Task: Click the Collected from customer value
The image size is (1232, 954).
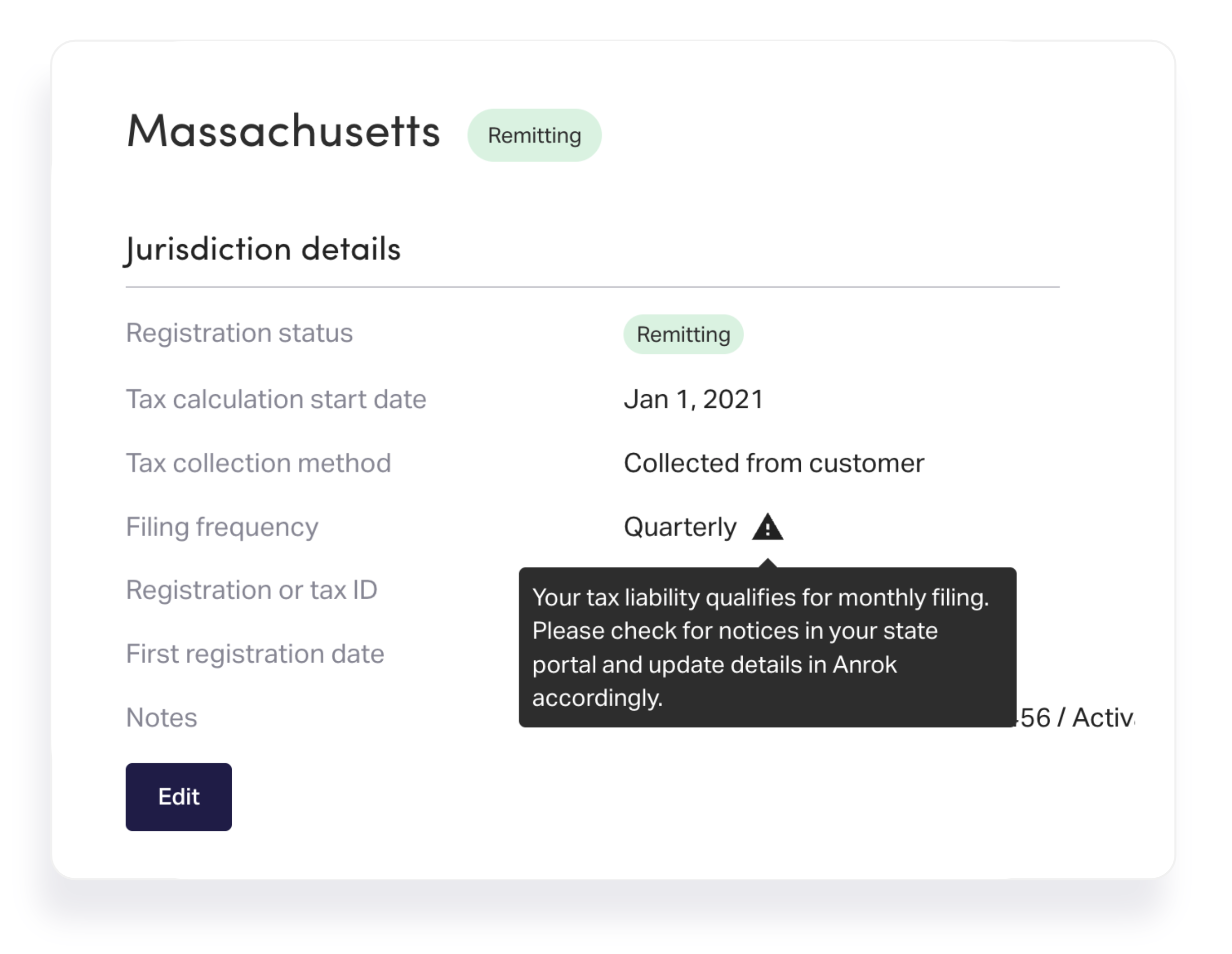Action: pos(774,463)
